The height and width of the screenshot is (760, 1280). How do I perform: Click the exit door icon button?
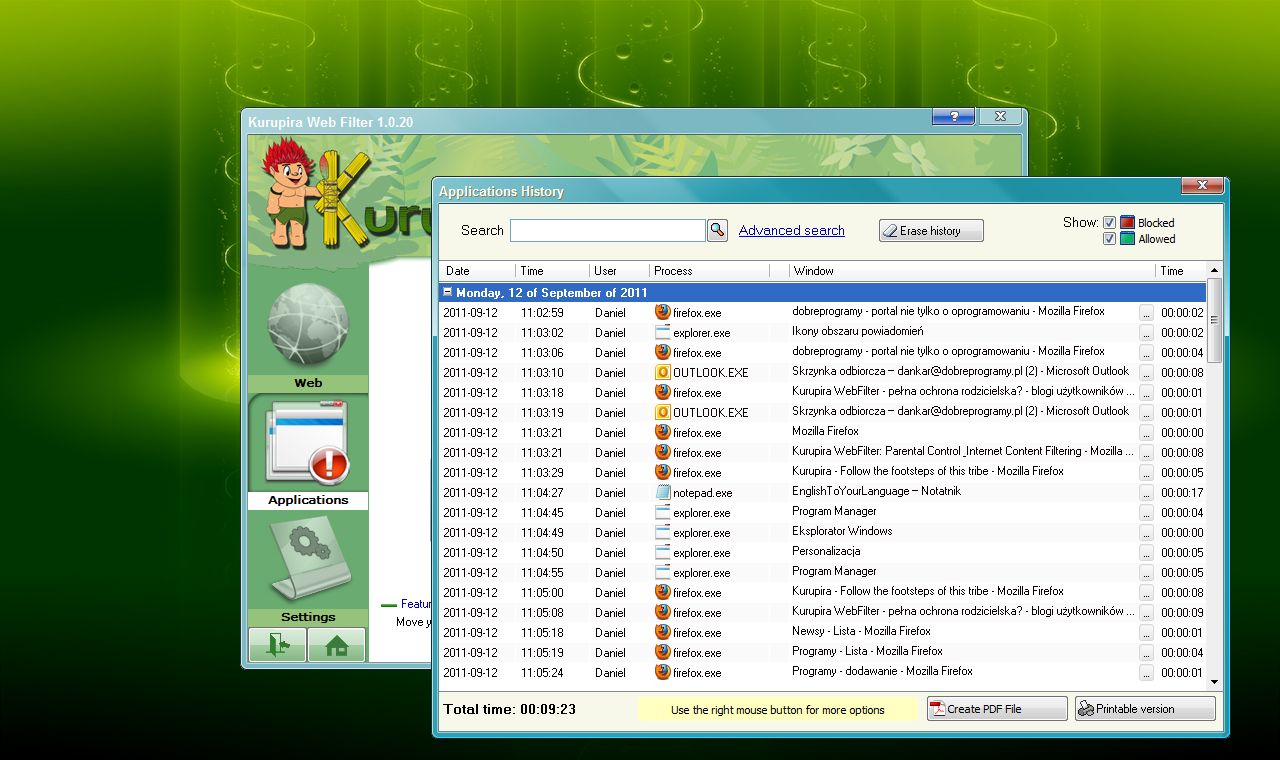[x=277, y=645]
